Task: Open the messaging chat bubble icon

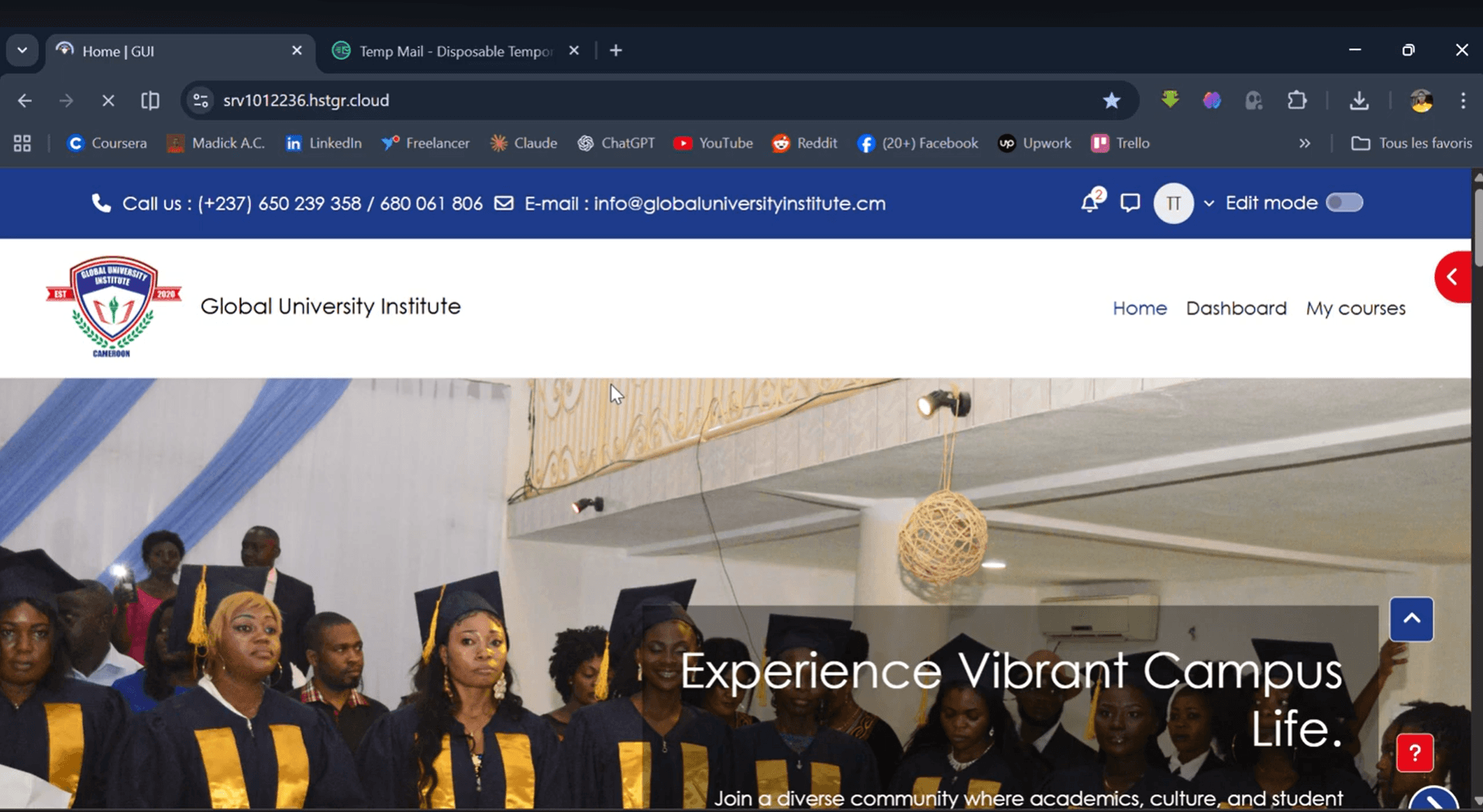Action: (x=1130, y=203)
